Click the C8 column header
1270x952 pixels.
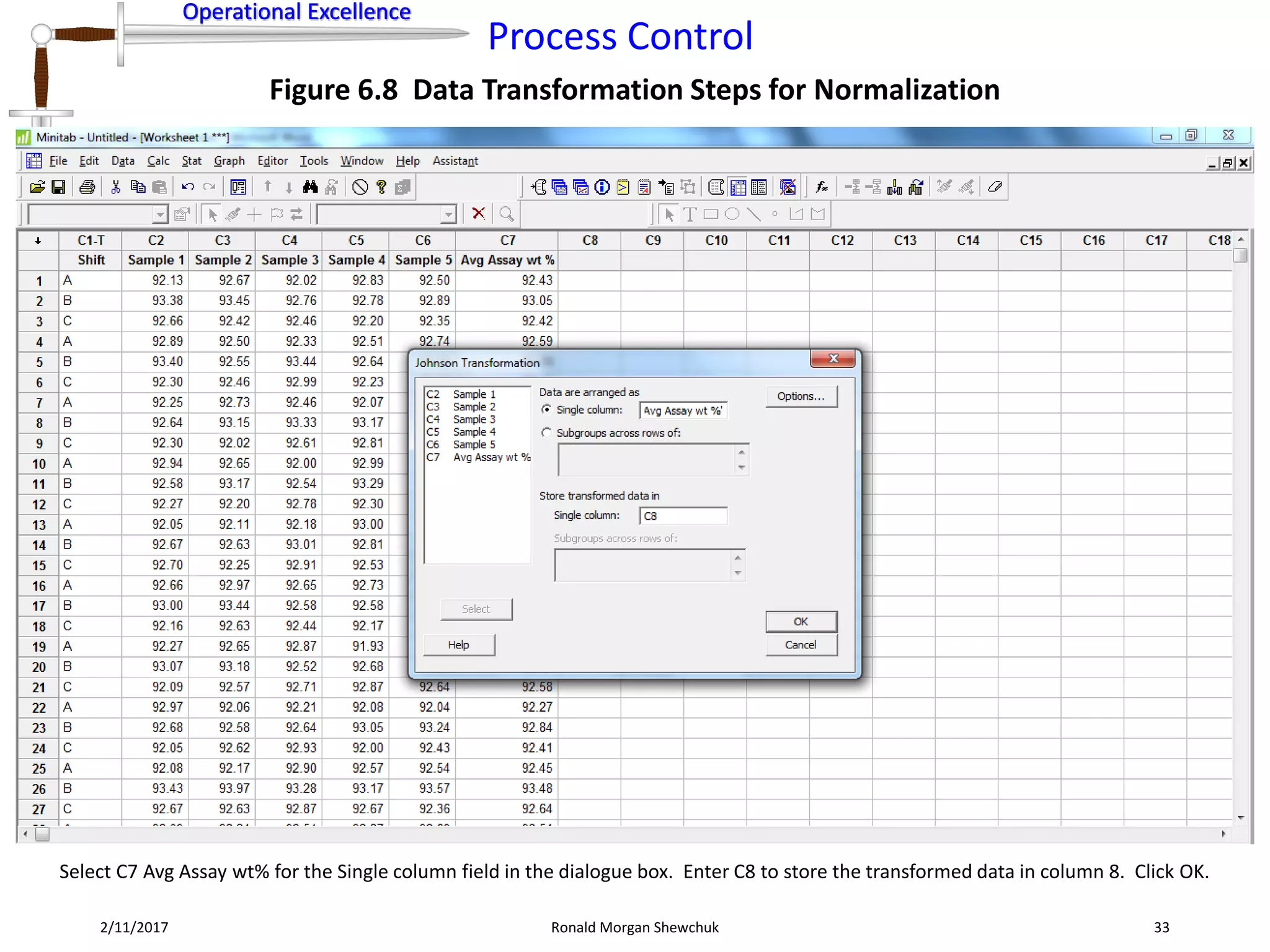tap(590, 240)
